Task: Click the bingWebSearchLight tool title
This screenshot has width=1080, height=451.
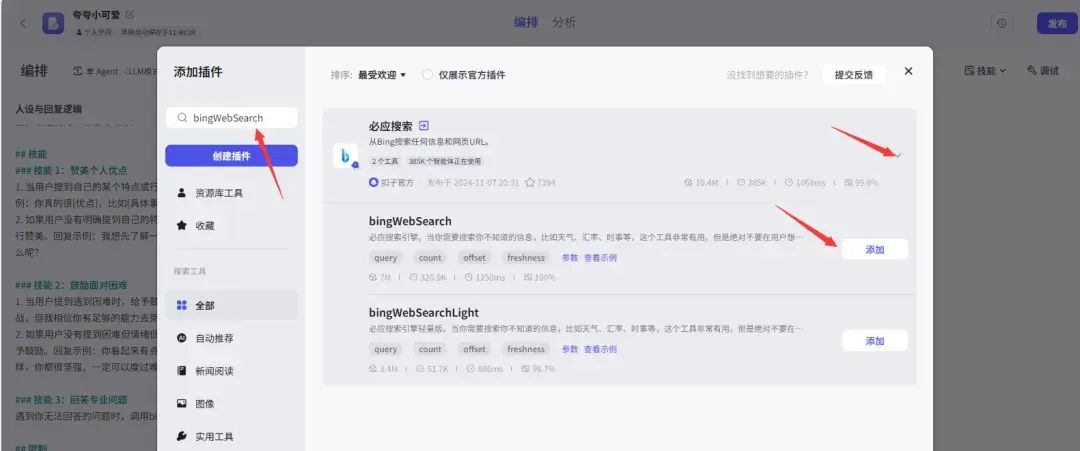Action: [x=424, y=313]
